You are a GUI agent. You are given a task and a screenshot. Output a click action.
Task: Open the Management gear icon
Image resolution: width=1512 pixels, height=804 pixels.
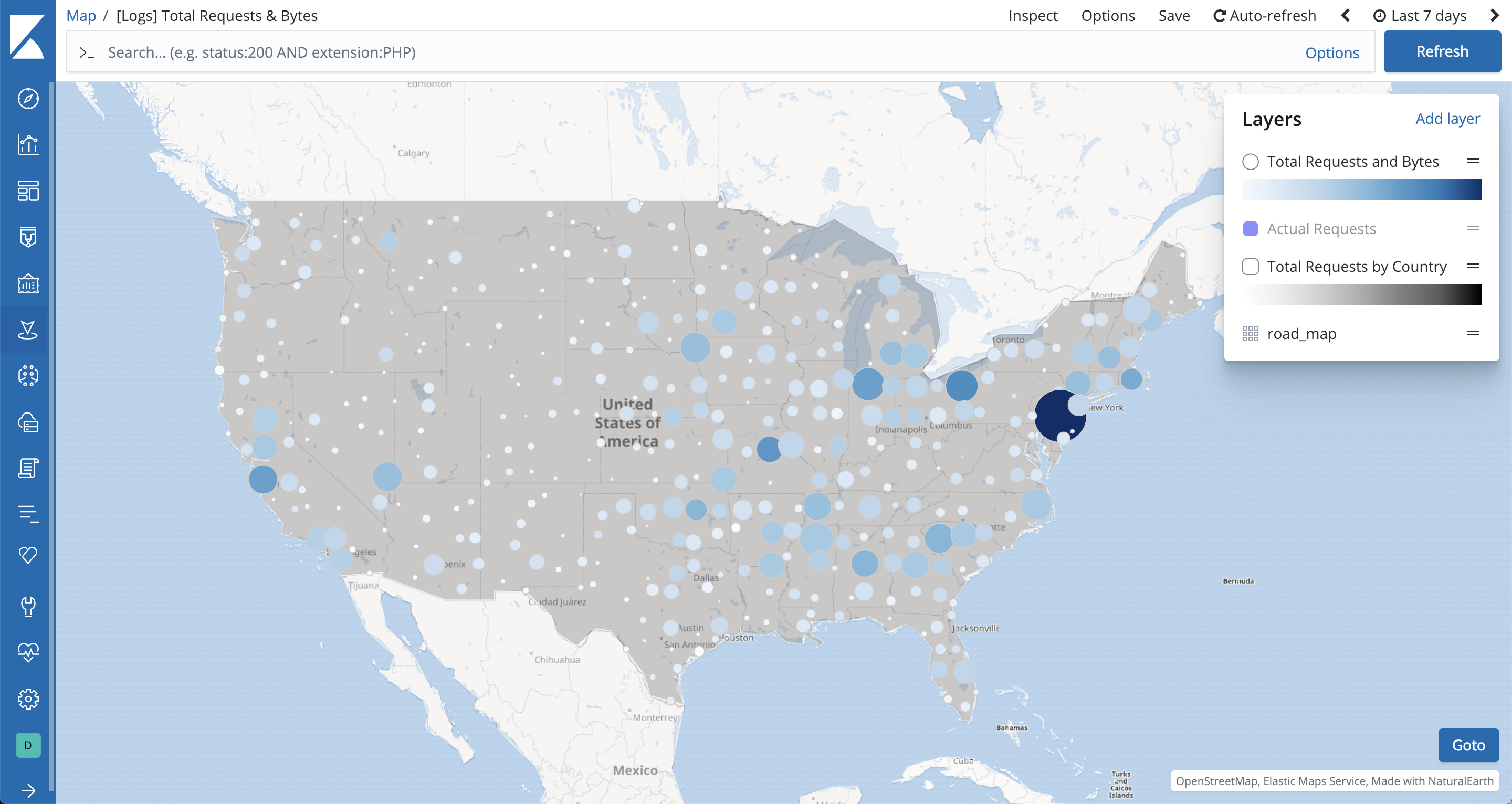pyautogui.click(x=28, y=699)
